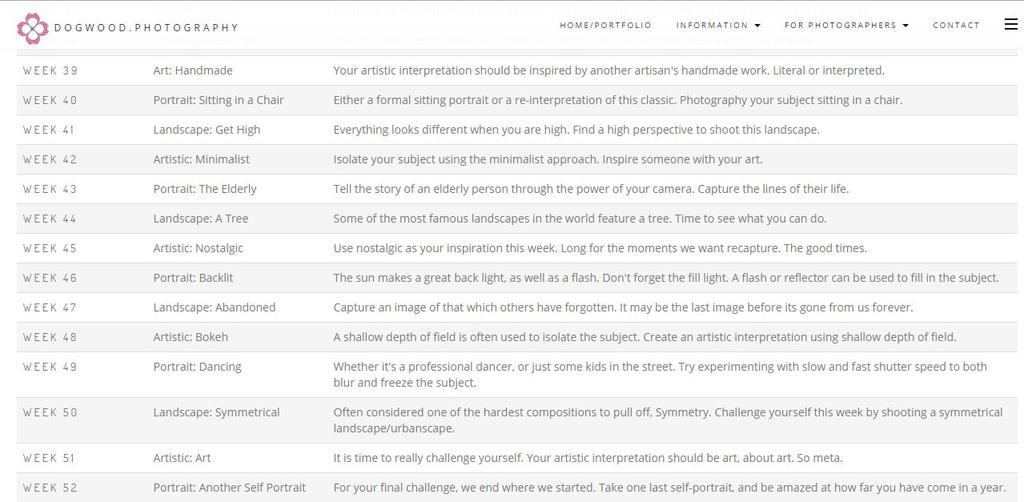Expand the For Photographers dropdown
1024x502 pixels.
(x=846, y=25)
